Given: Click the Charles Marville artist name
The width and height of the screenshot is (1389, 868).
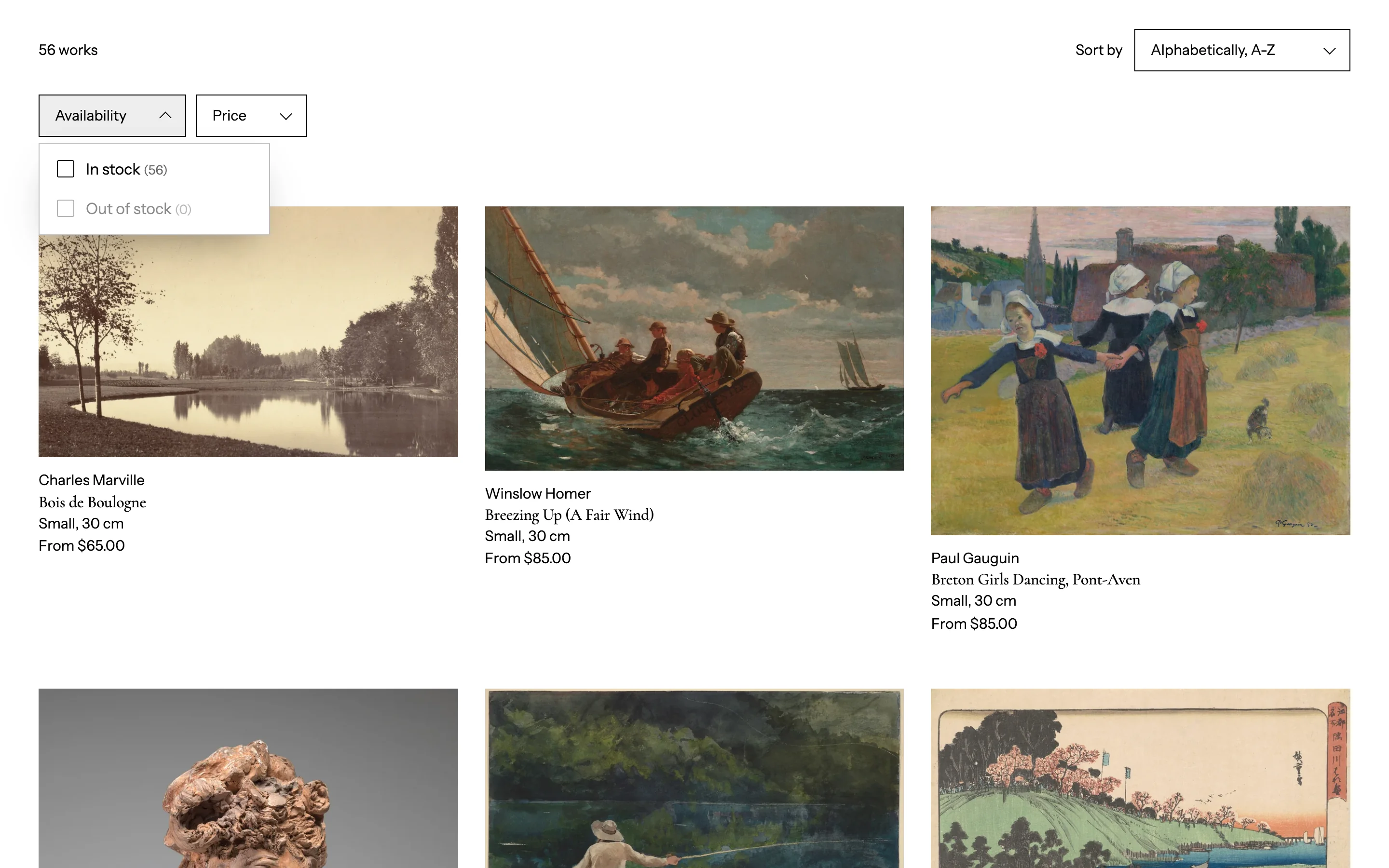Looking at the screenshot, I should point(91,479).
